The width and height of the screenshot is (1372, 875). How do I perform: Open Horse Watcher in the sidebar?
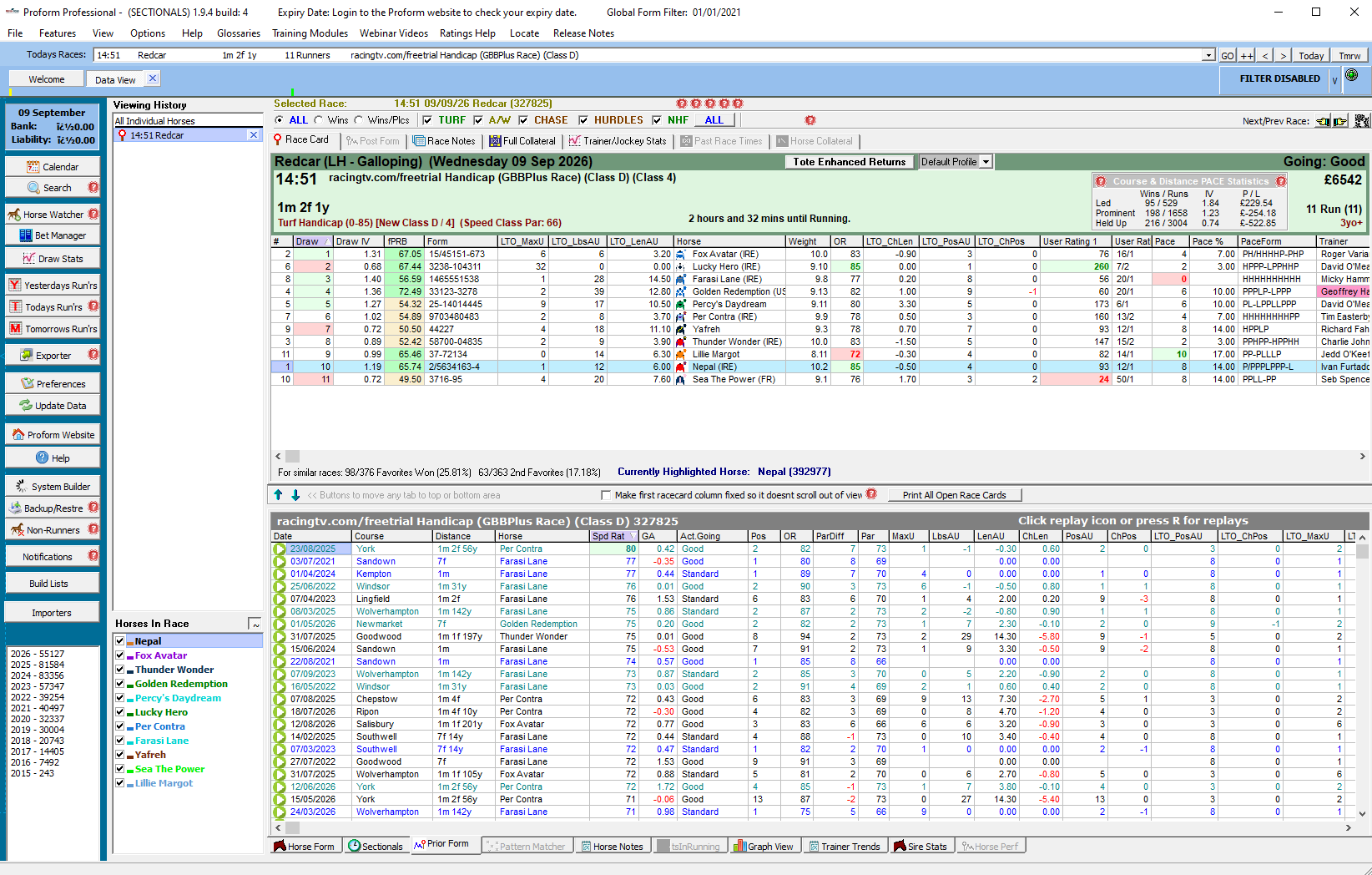tap(52, 215)
